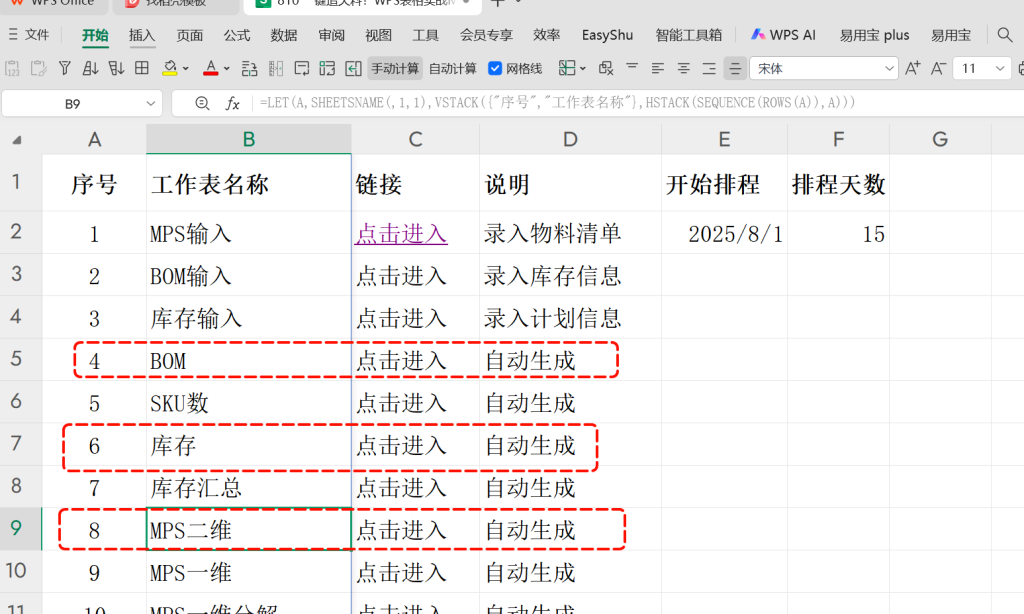Follow the purple 点击进入 link for MPS输入
Image resolution: width=1024 pixels, height=614 pixels.
point(401,234)
